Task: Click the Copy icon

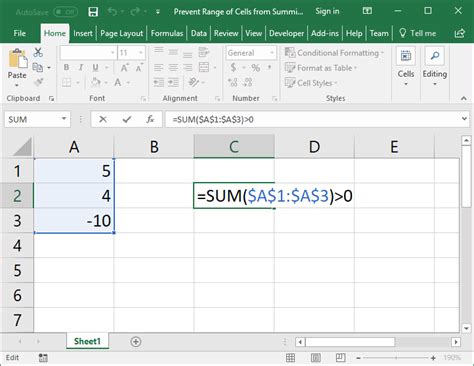Action: 38,67
